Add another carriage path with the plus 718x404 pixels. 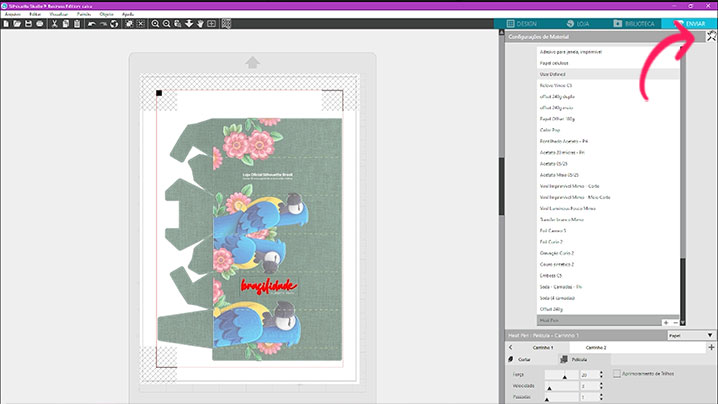click(x=711, y=348)
